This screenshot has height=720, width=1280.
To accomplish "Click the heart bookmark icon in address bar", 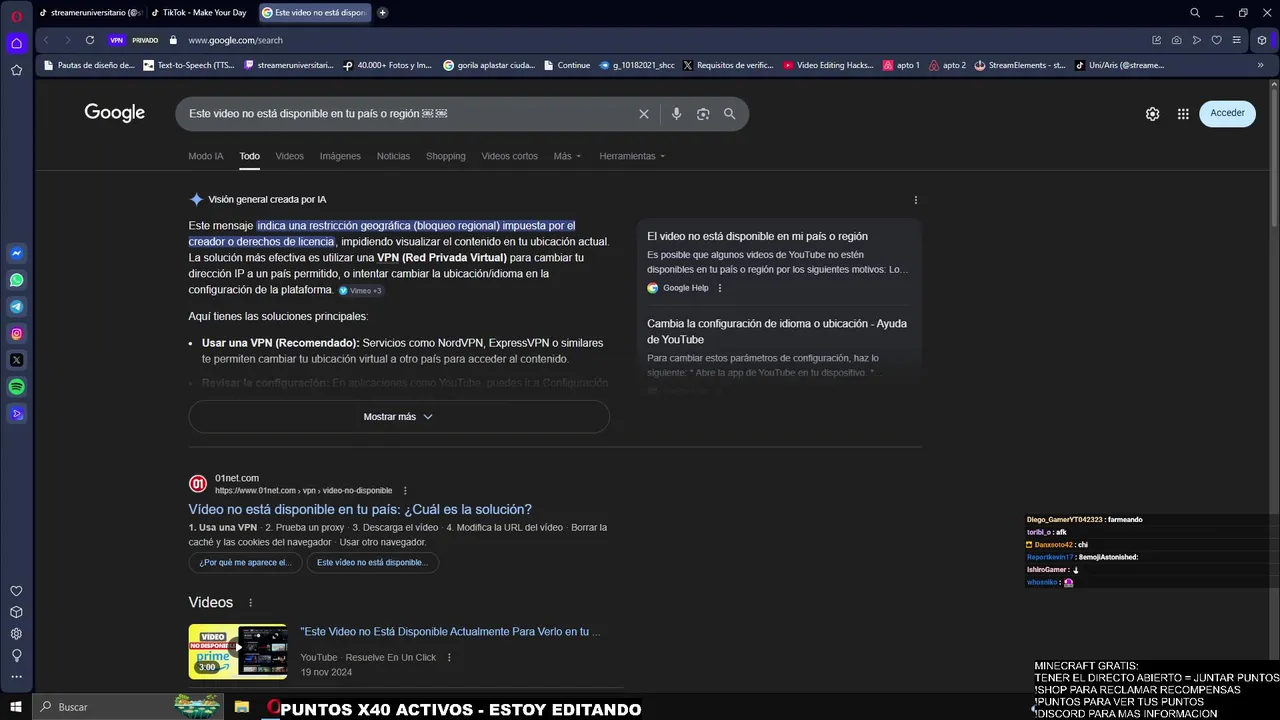I will (1217, 40).
